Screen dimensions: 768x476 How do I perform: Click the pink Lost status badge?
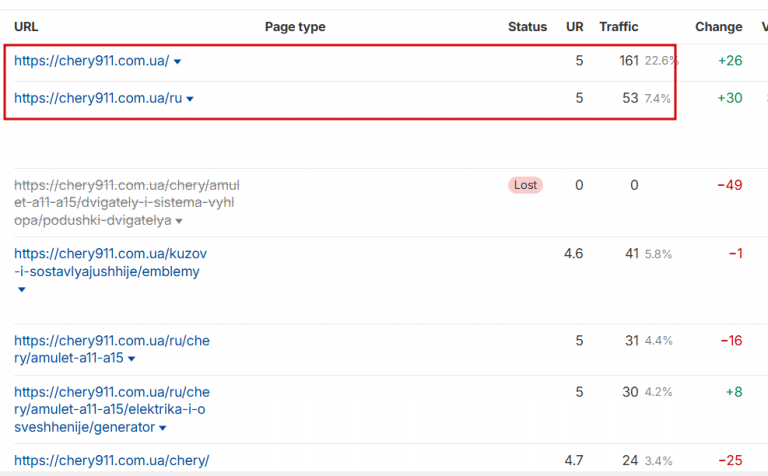tap(525, 185)
